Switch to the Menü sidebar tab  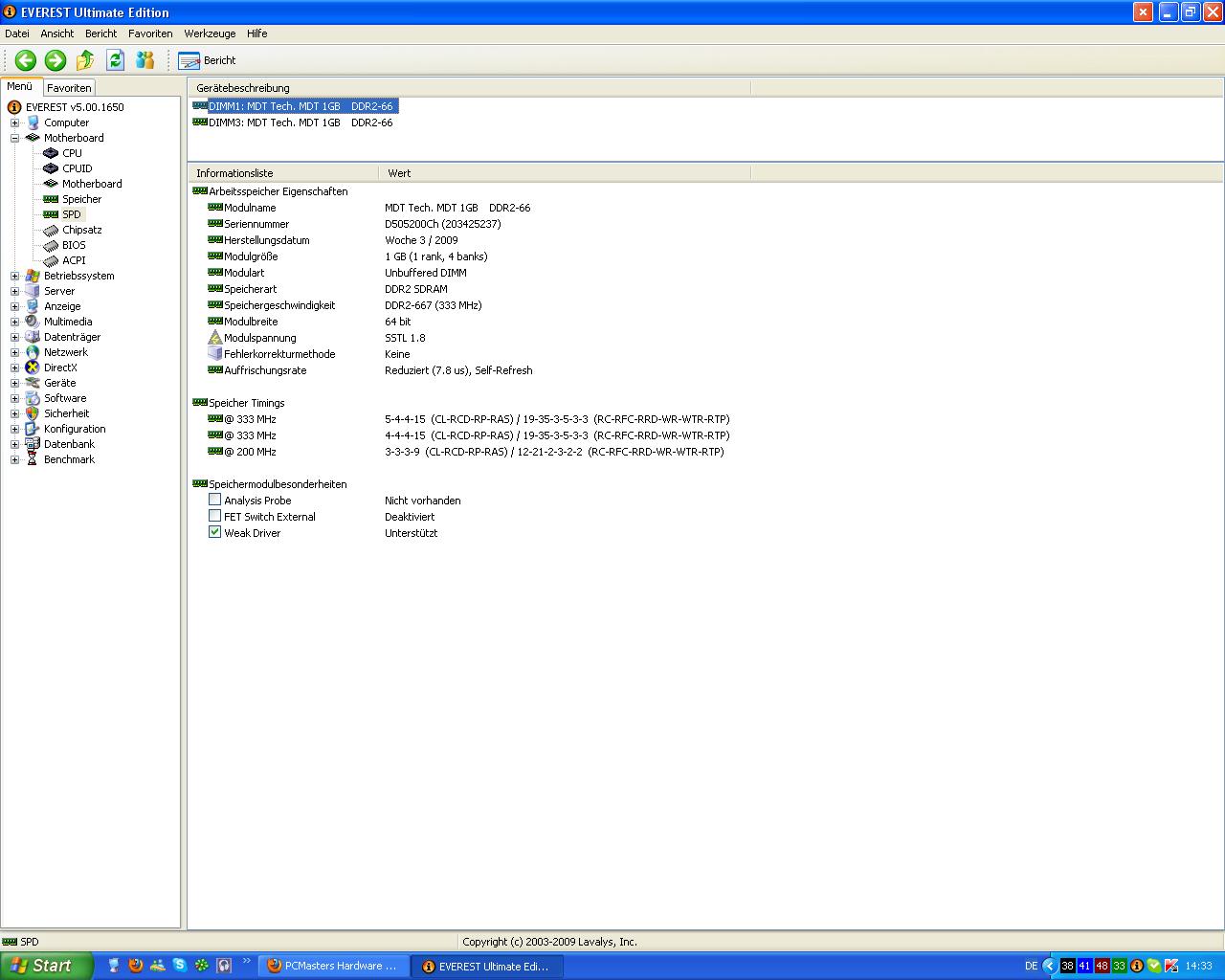click(20, 86)
